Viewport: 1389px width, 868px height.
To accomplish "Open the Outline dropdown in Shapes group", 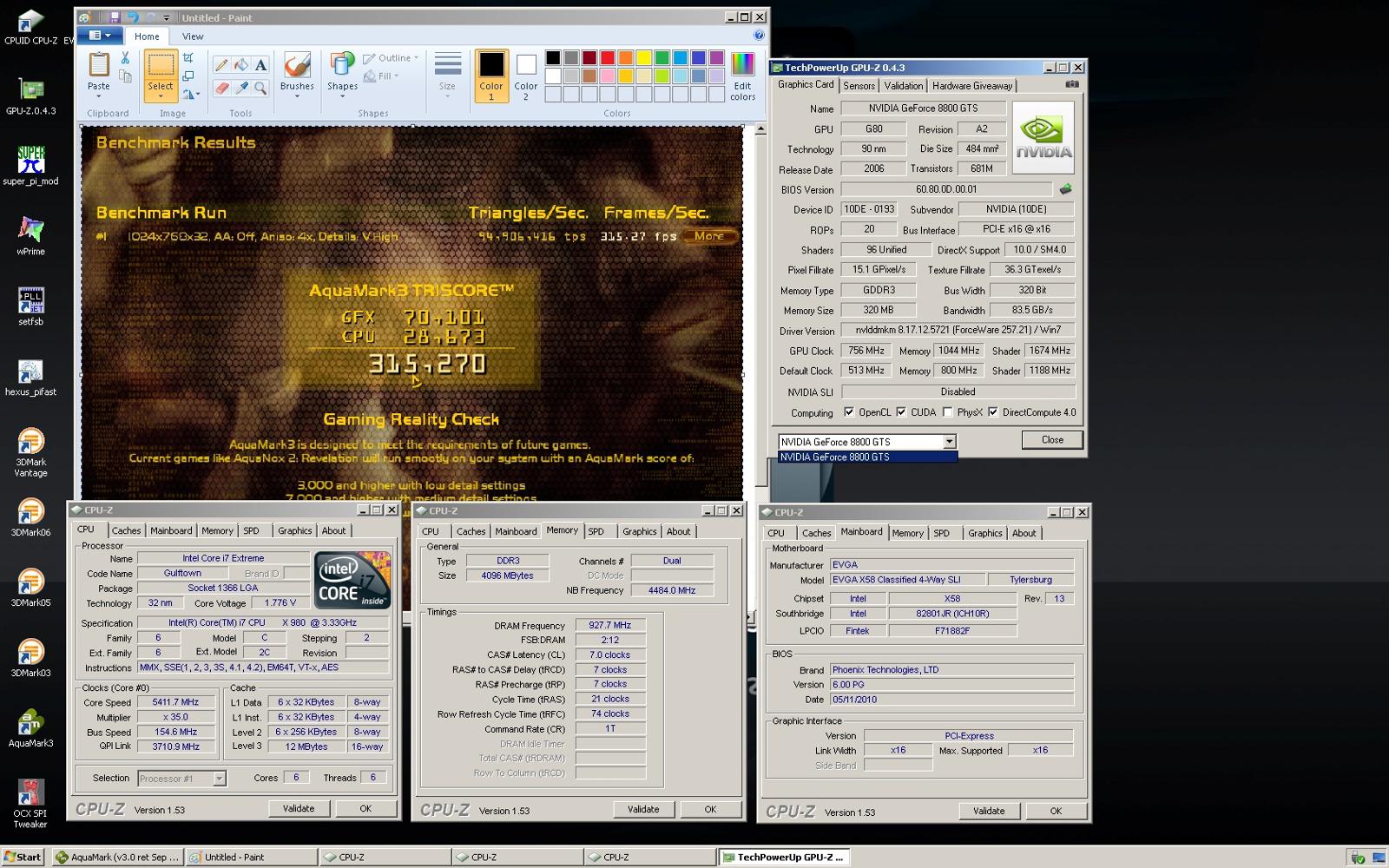I will [391, 58].
